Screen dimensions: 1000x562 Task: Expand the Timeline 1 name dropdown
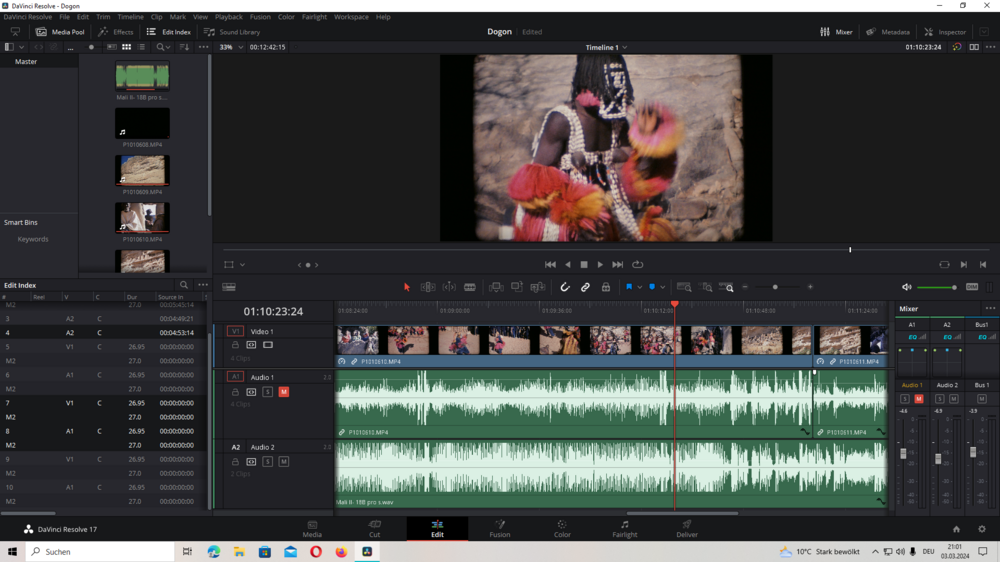[x=625, y=47]
